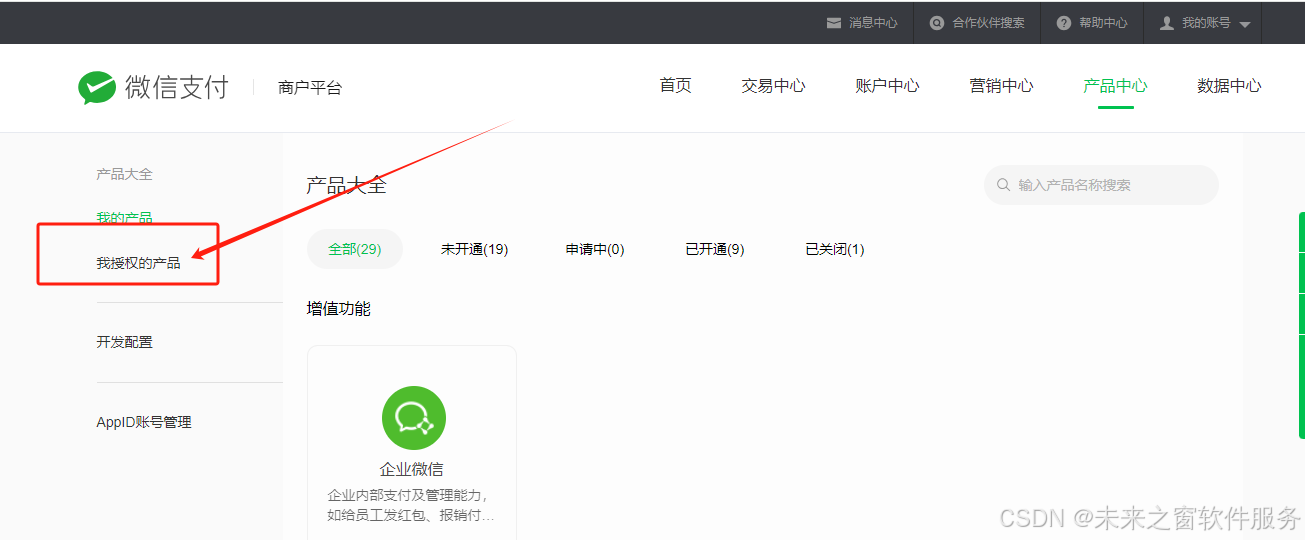Image resolution: width=1305 pixels, height=540 pixels.
Task: Select 我的产品 in the sidebar
Action: point(124,218)
